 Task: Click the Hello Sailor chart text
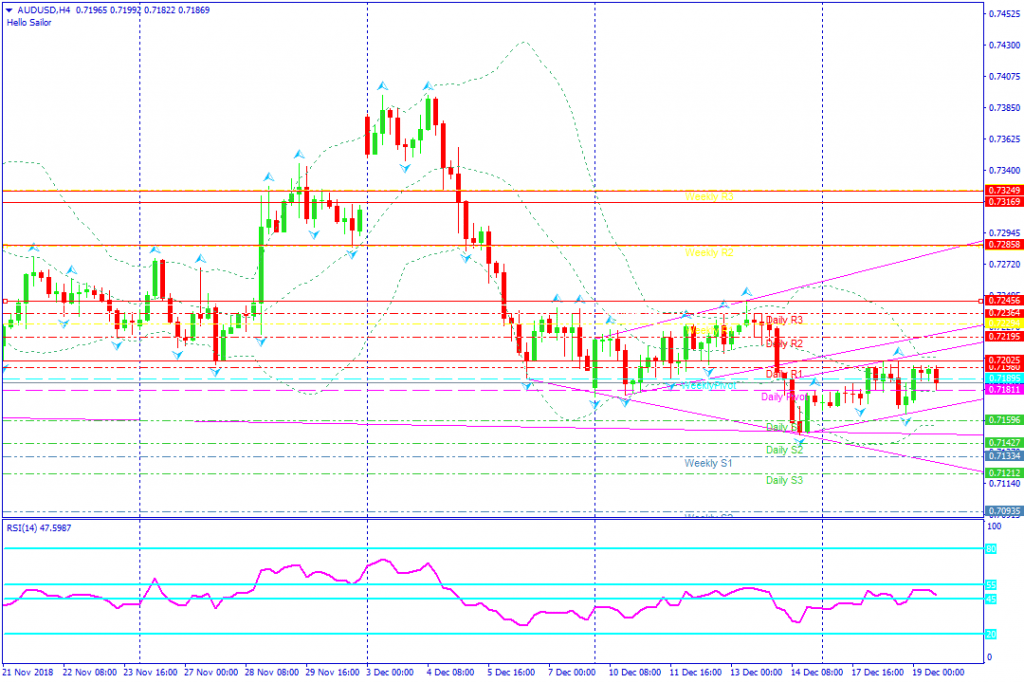[29, 23]
